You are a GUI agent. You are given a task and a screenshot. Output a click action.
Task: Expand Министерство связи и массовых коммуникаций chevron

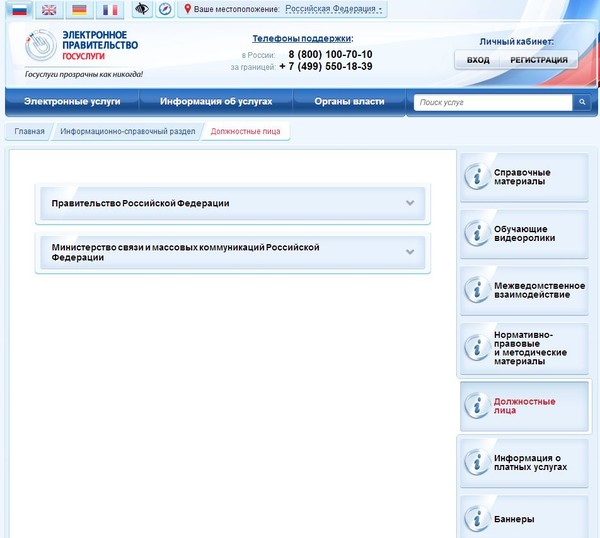click(x=410, y=252)
